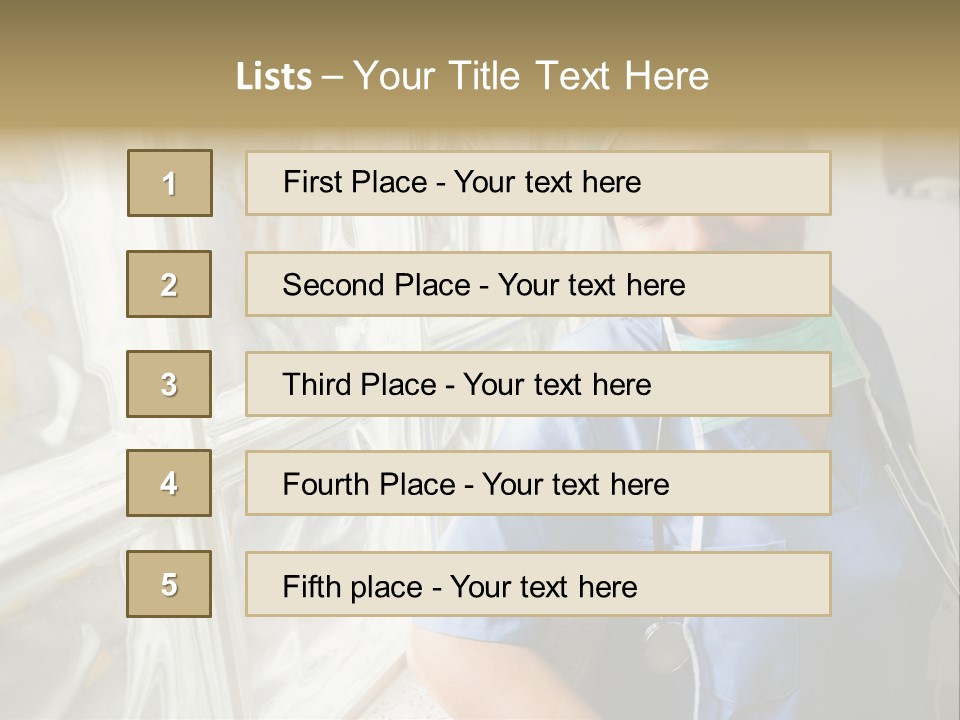
Task: Click the Fourth Place text bar
Action: point(538,483)
